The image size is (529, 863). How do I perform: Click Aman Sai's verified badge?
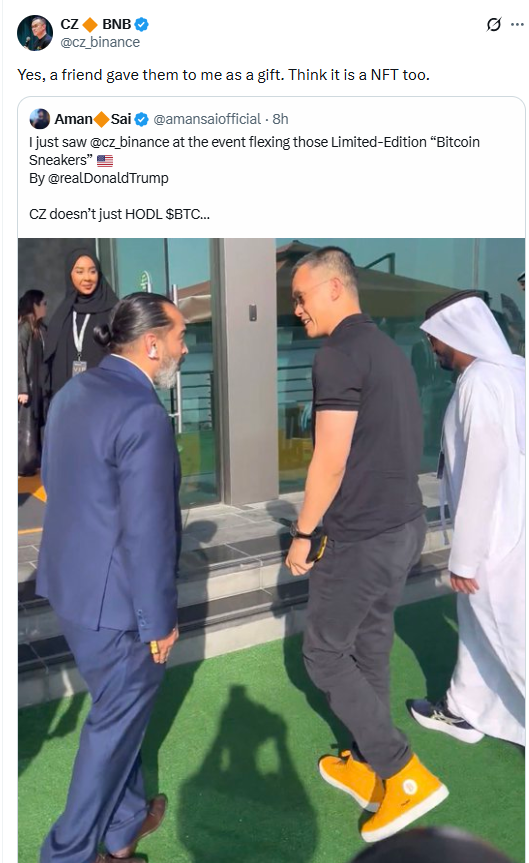pos(141,119)
